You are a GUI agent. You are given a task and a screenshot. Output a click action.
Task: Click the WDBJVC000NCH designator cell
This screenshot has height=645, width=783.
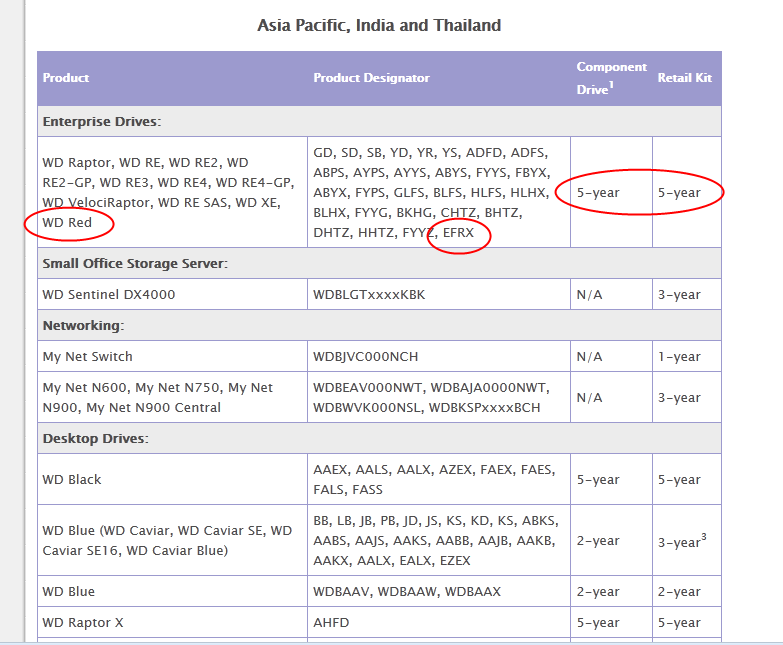(x=439, y=356)
